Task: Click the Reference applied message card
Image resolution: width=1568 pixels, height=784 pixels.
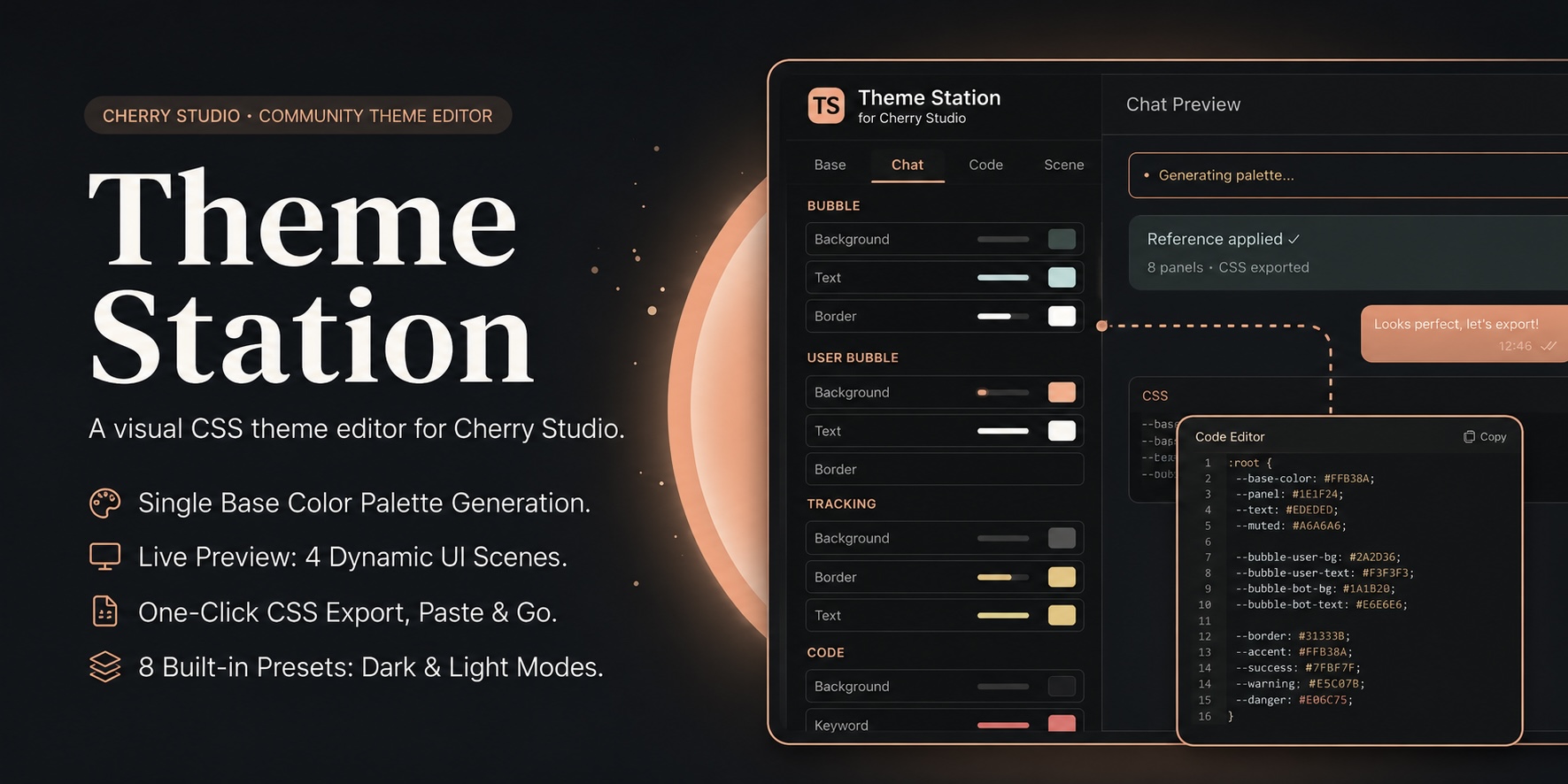Action: point(1348,252)
